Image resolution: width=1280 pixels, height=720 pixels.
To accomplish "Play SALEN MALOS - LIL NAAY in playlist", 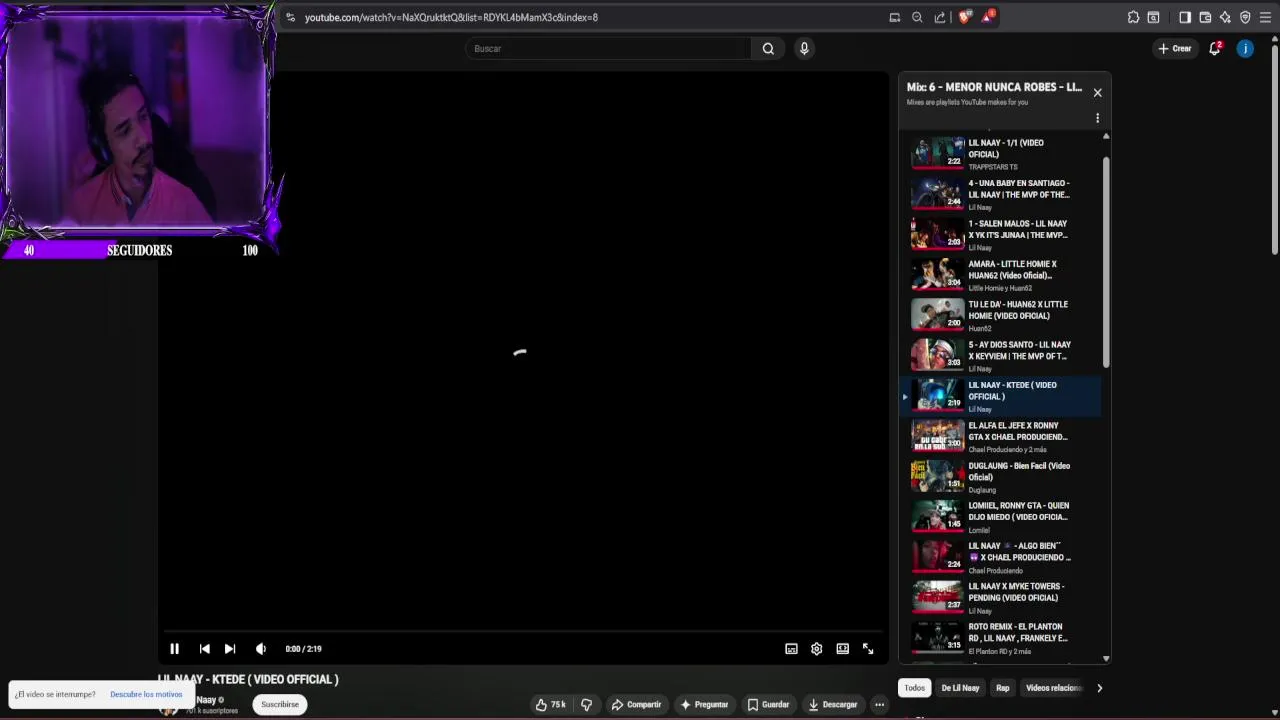I will tap(1000, 234).
